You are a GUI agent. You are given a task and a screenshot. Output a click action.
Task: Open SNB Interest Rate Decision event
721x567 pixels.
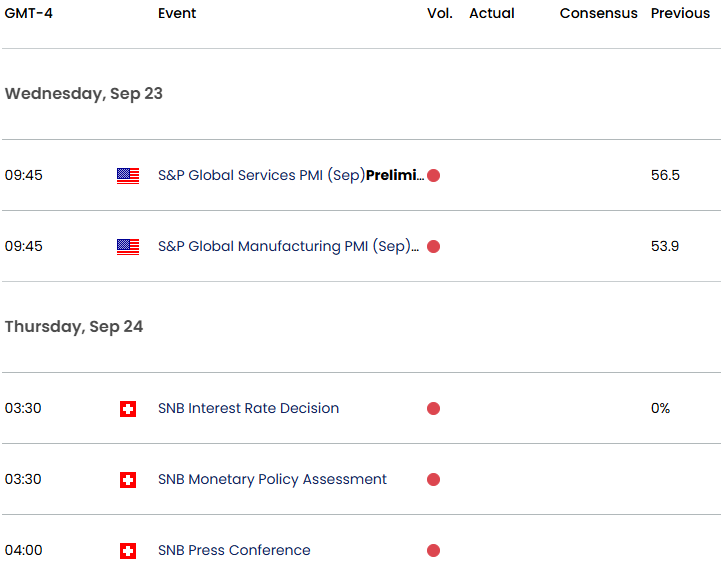pyautogui.click(x=248, y=408)
